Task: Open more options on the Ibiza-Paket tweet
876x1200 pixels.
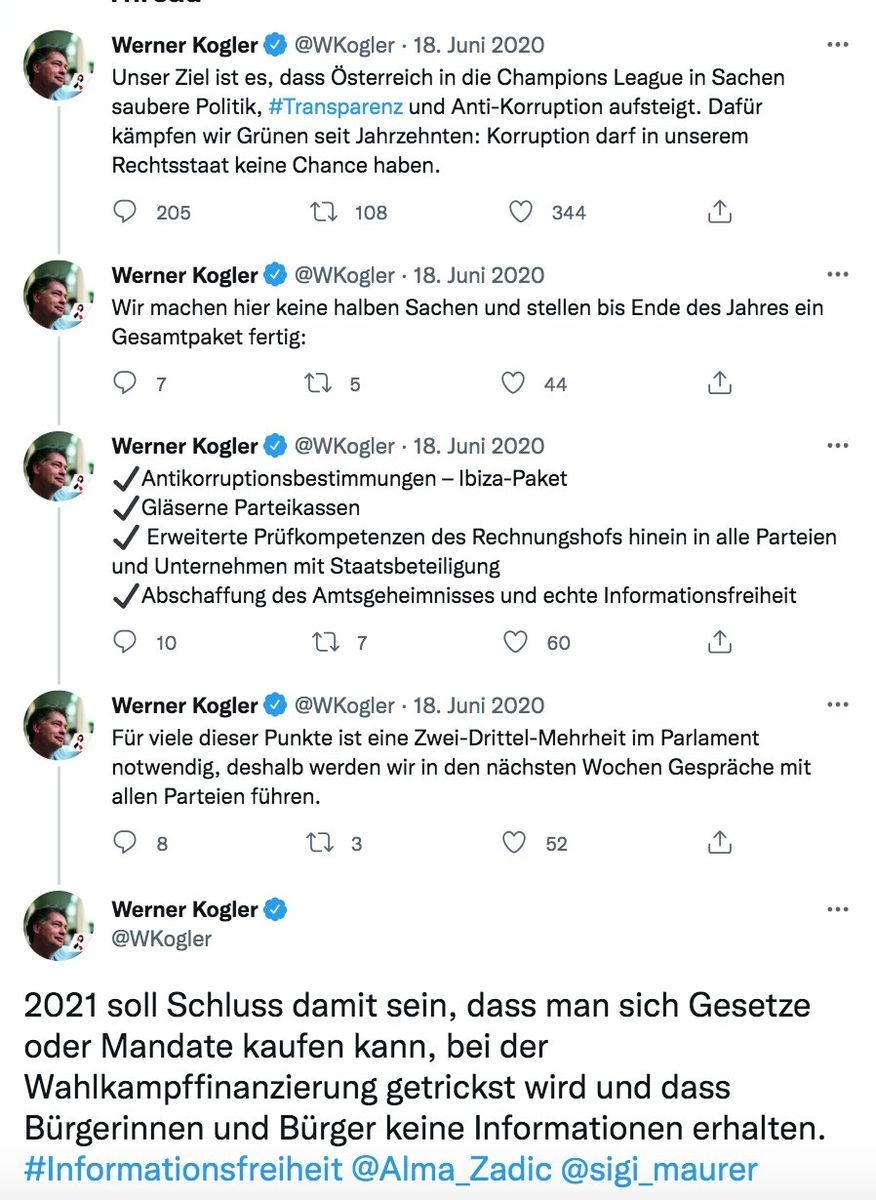Action: (x=838, y=446)
